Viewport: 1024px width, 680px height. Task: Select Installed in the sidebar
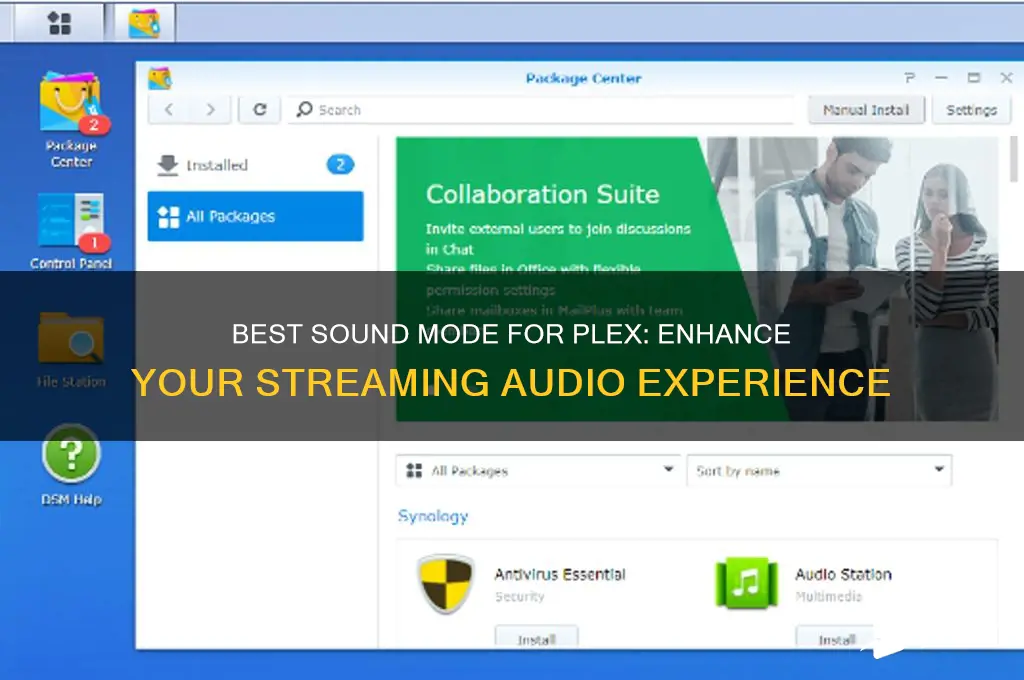(x=255, y=165)
